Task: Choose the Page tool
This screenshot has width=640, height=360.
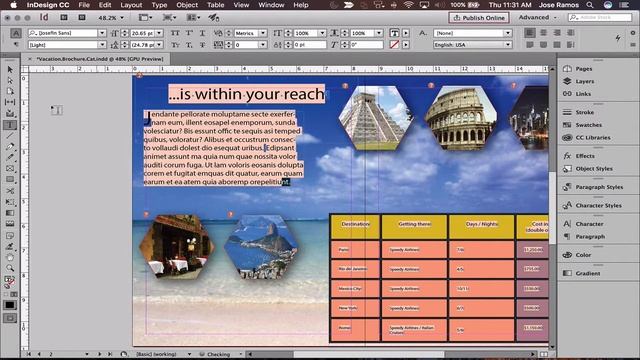Action: [10, 91]
